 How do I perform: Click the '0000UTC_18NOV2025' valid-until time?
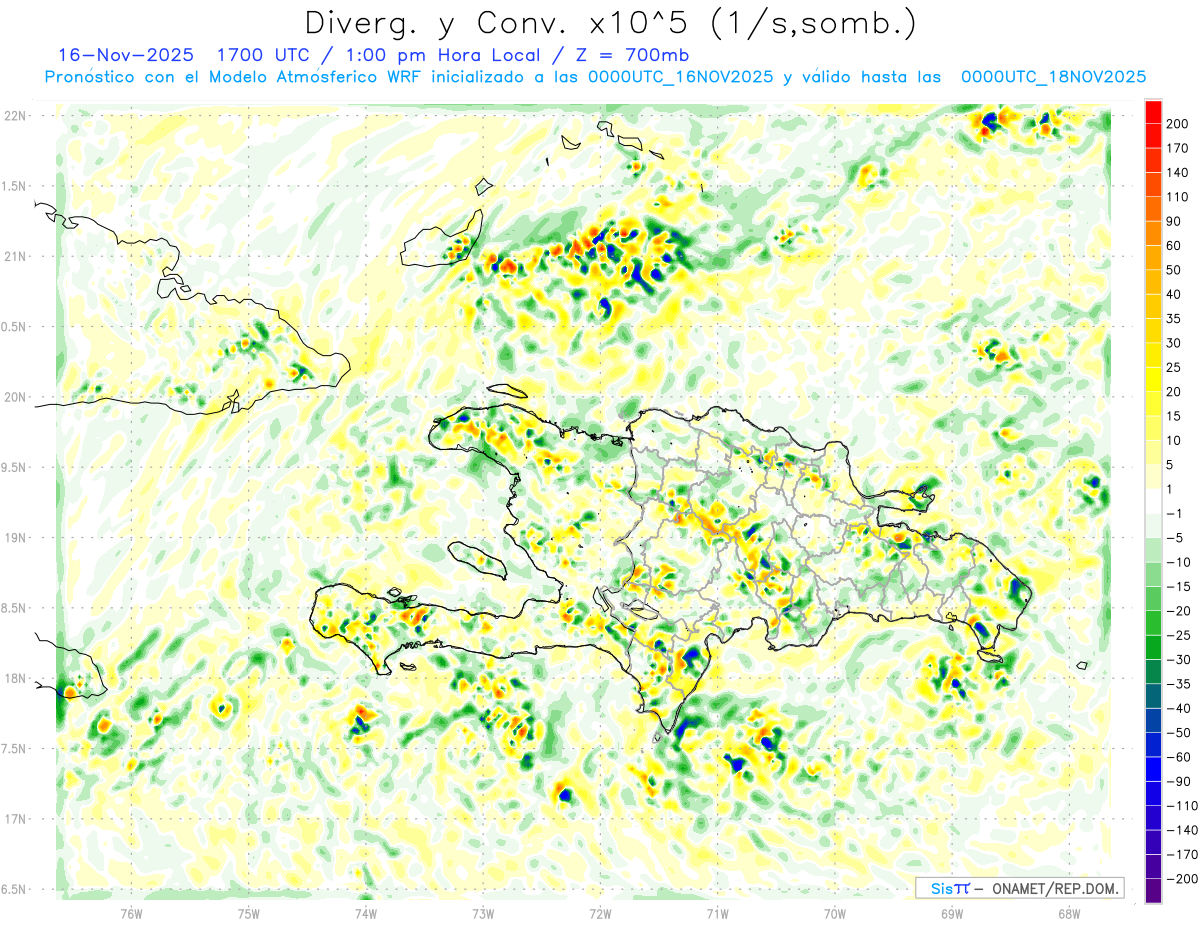pyautogui.click(x=1053, y=77)
